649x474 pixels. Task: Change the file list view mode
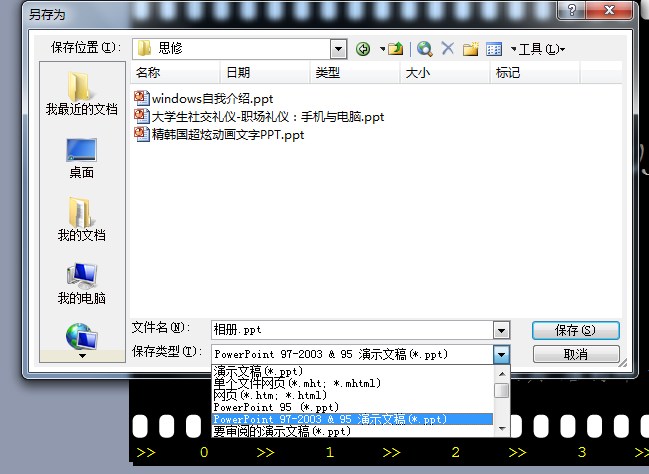[494, 49]
